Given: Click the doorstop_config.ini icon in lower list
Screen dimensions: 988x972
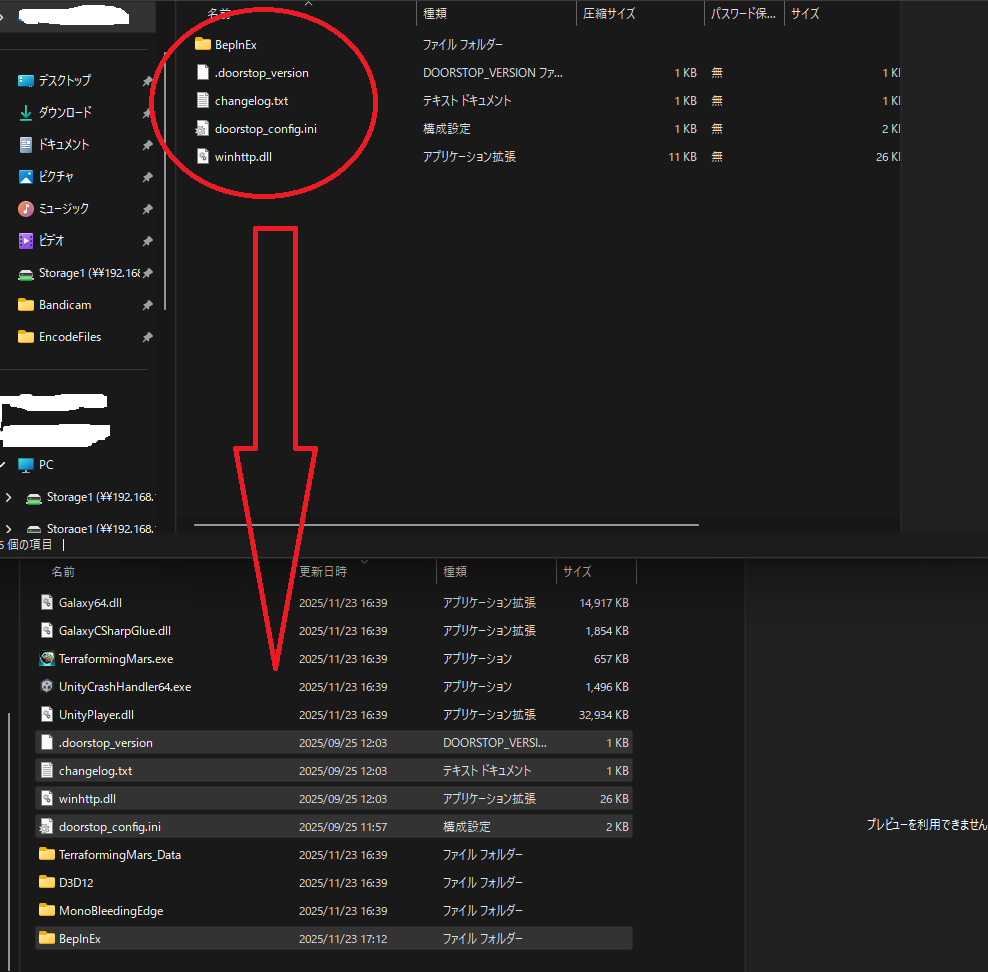Looking at the screenshot, I should click(46, 827).
